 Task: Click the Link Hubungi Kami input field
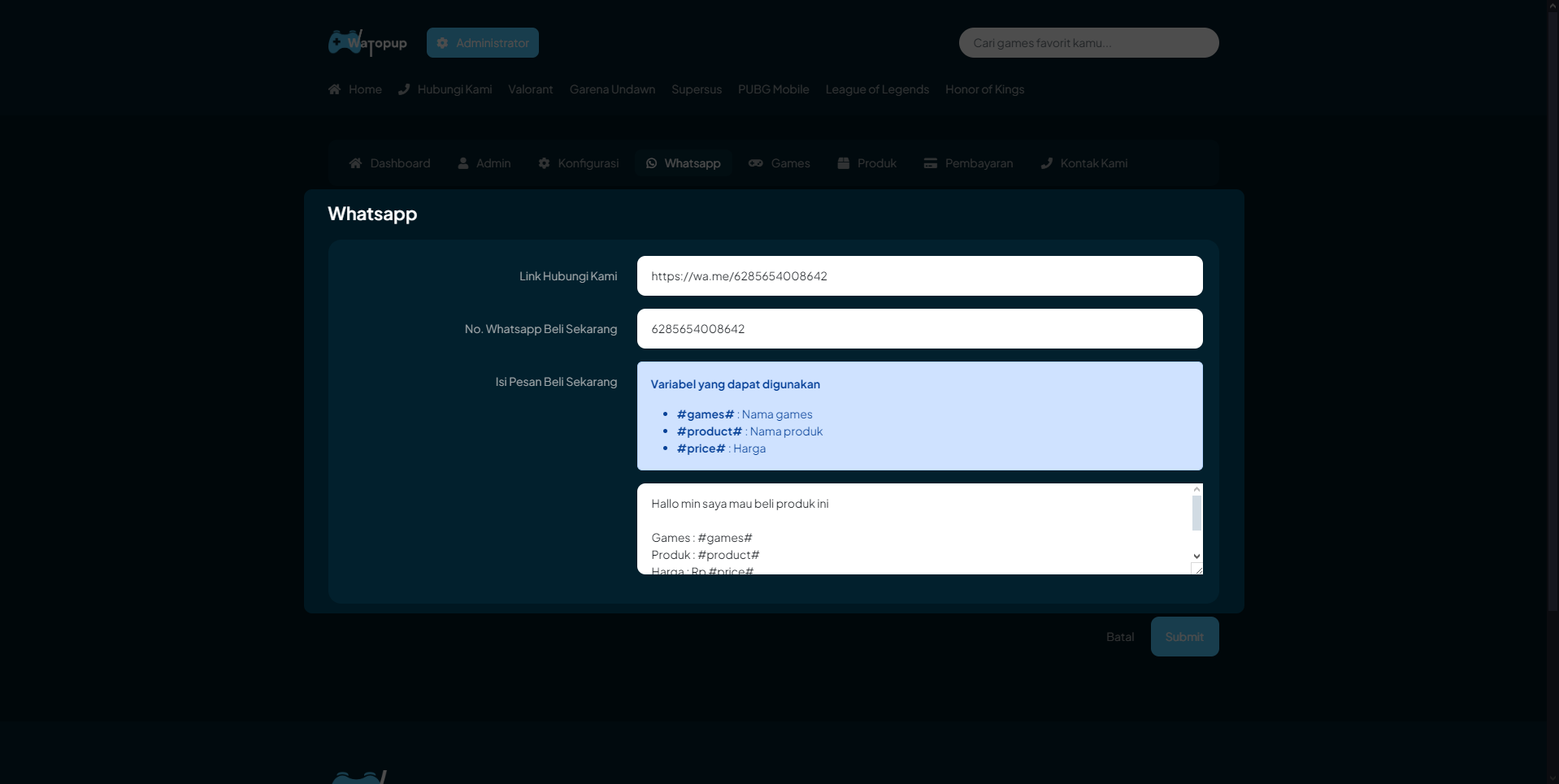pyautogui.click(x=919, y=276)
